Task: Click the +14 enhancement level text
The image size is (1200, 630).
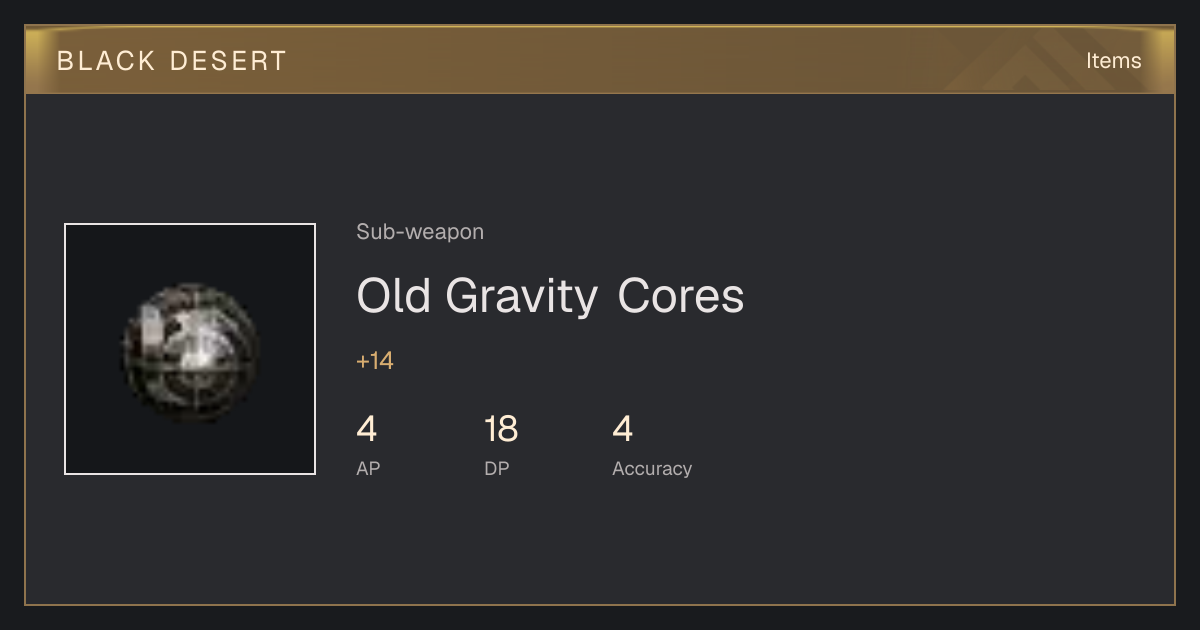Action: [x=375, y=361]
